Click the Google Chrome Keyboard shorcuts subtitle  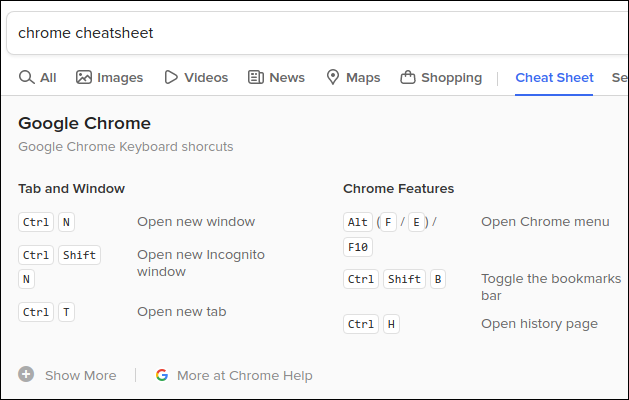126,147
